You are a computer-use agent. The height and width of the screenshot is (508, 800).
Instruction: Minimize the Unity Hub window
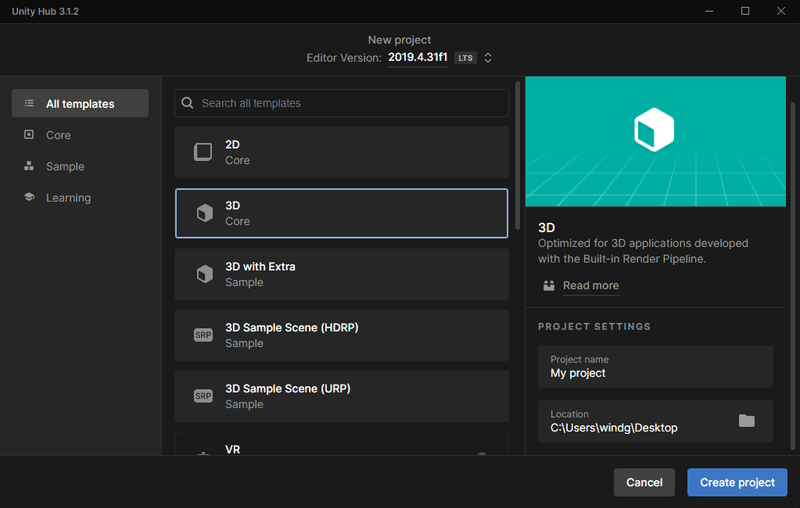(x=709, y=11)
